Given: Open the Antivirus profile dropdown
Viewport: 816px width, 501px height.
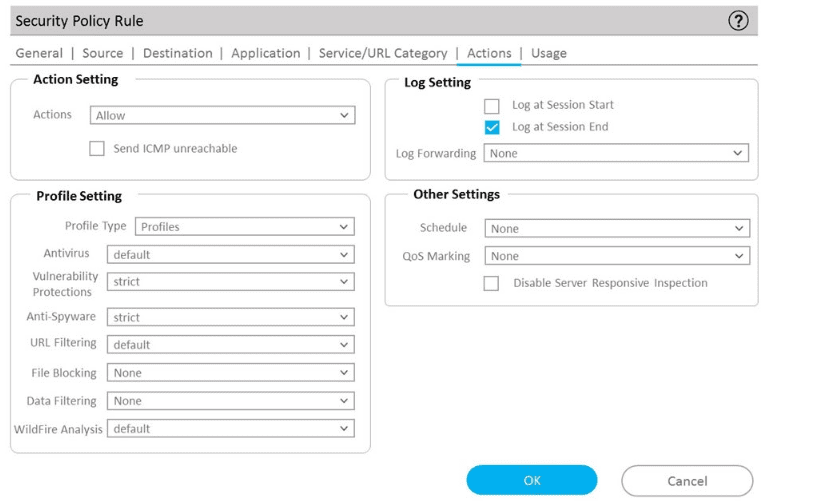Looking at the screenshot, I should [230, 255].
